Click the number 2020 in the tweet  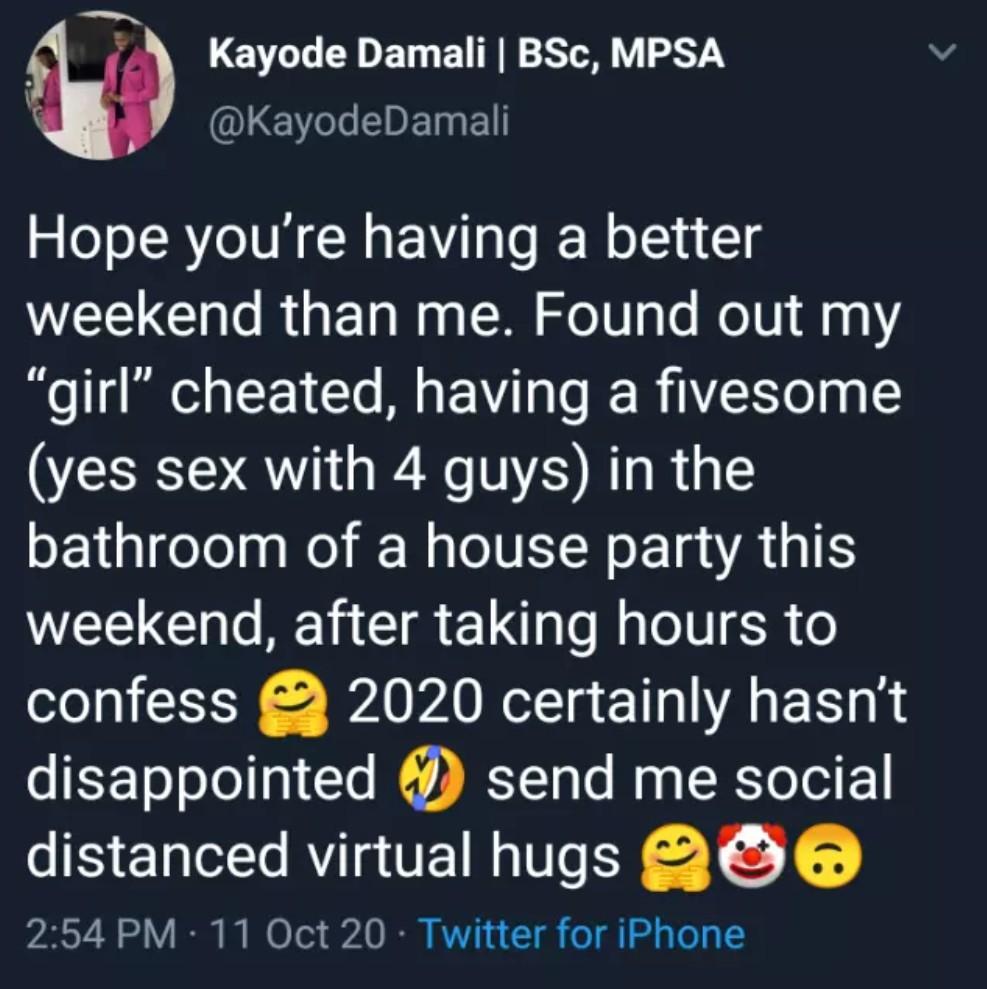[x=417, y=700]
